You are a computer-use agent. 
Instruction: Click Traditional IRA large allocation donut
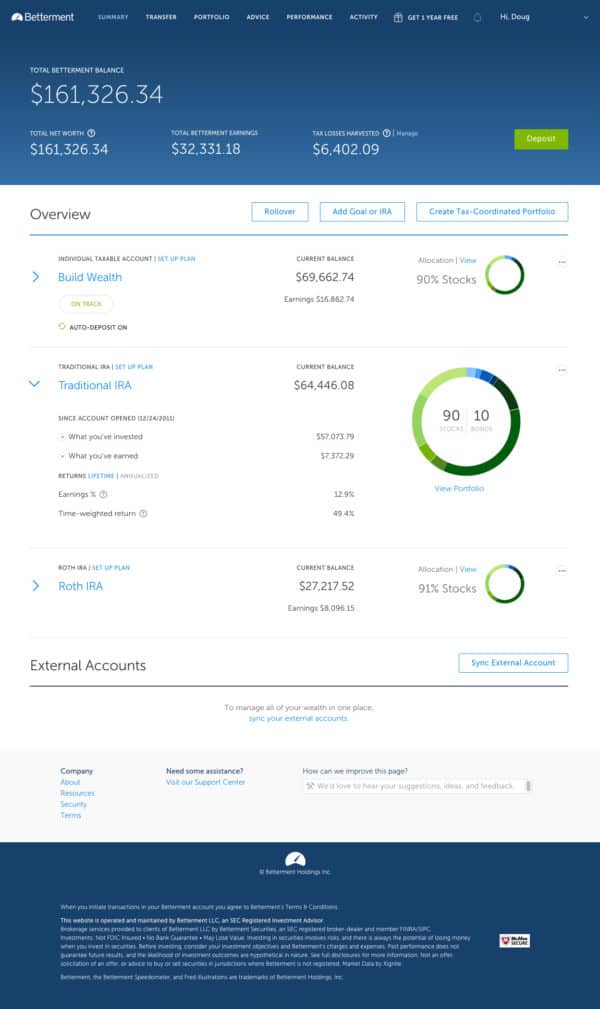(x=466, y=421)
